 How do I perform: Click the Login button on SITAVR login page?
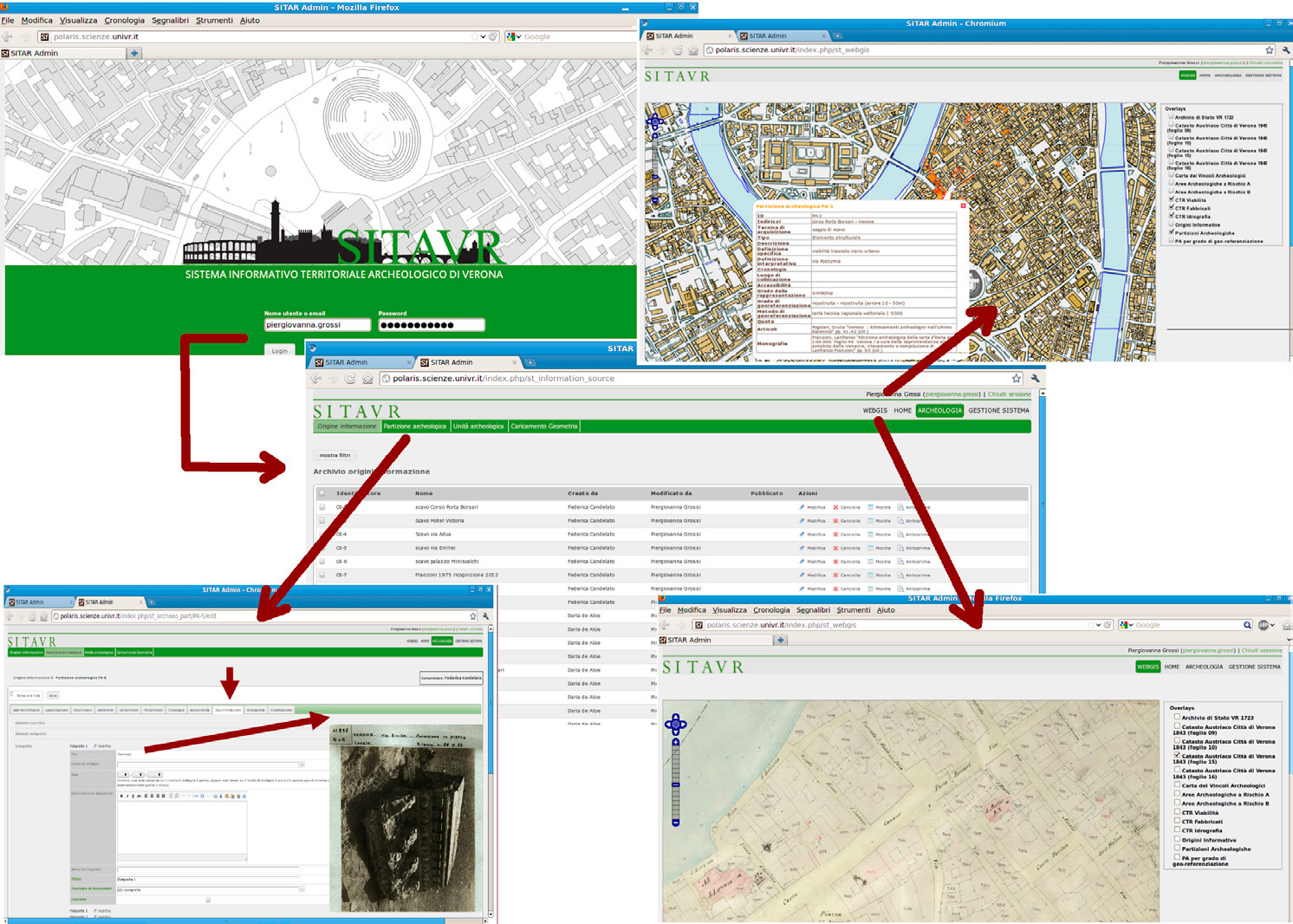click(x=279, y=350)
